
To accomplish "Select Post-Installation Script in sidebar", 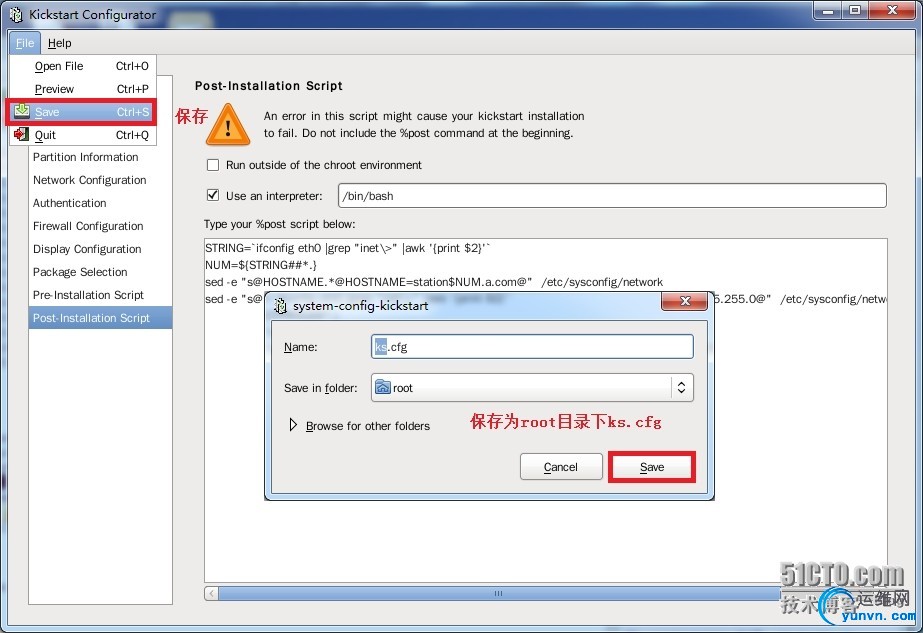I will [x=100, y=318].
